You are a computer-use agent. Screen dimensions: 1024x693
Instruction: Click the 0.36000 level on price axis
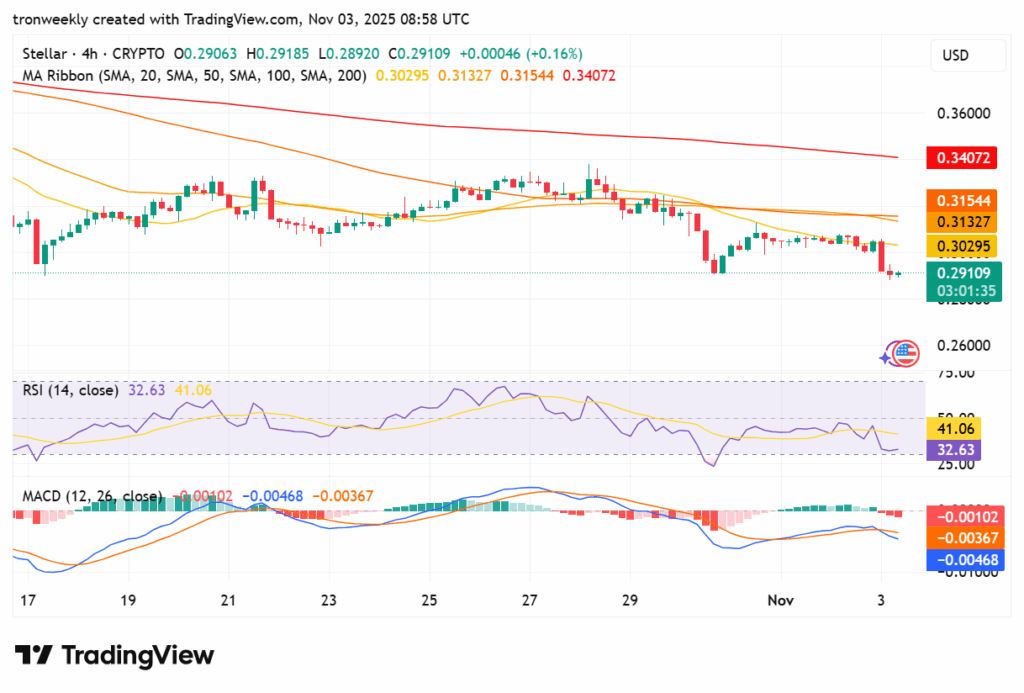coord(965,114)
